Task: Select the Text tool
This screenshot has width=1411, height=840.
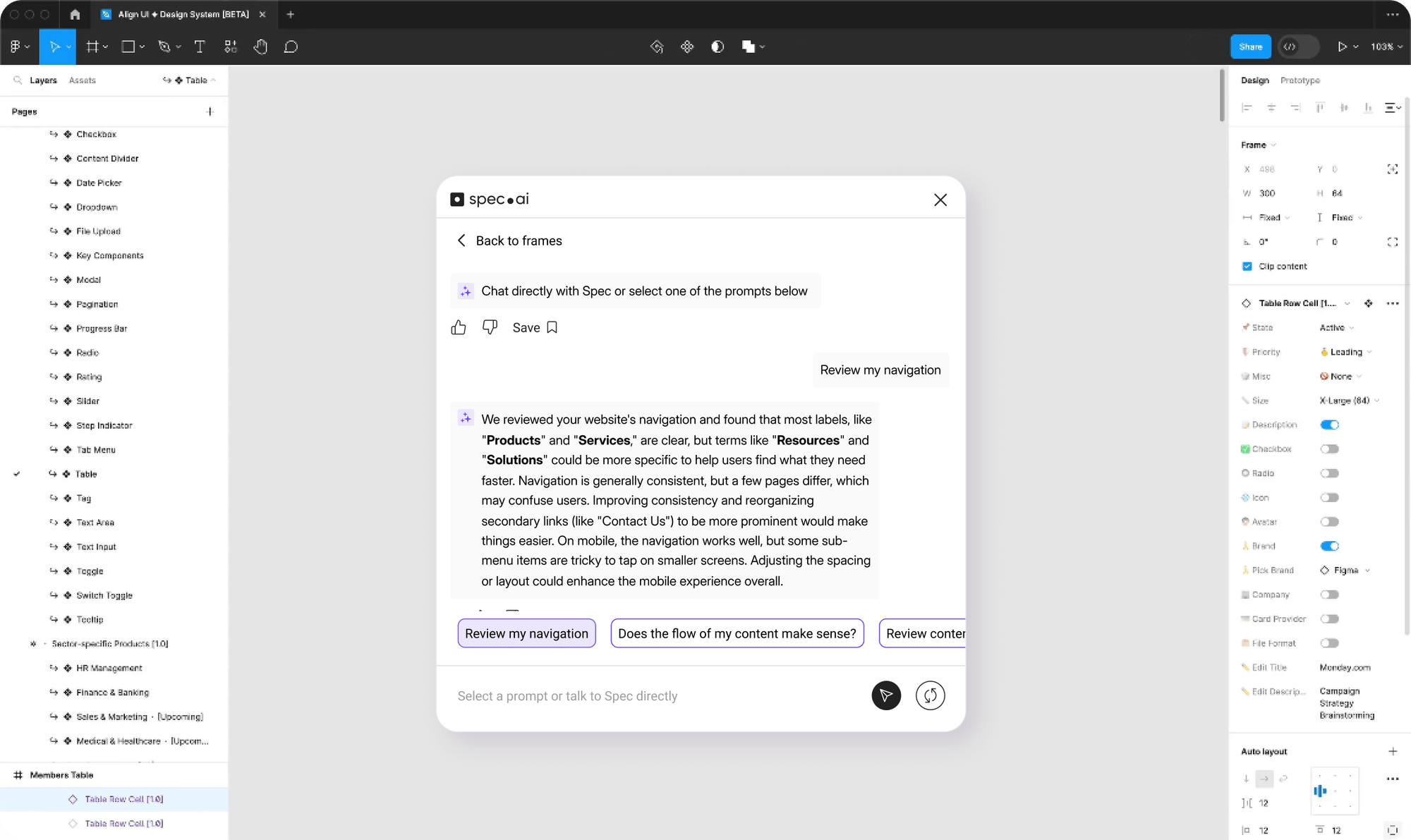Action: pos(200,47)
